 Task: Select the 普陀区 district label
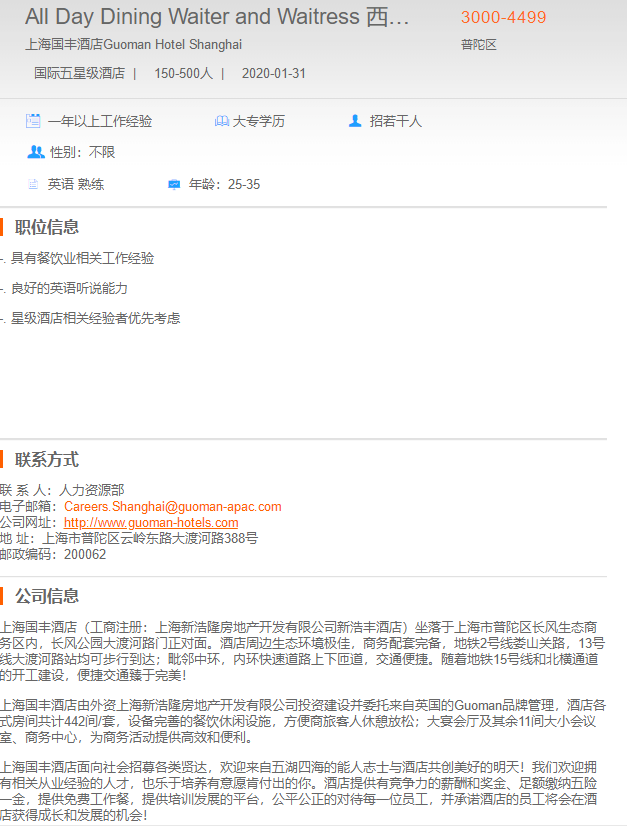coord(479,45)
